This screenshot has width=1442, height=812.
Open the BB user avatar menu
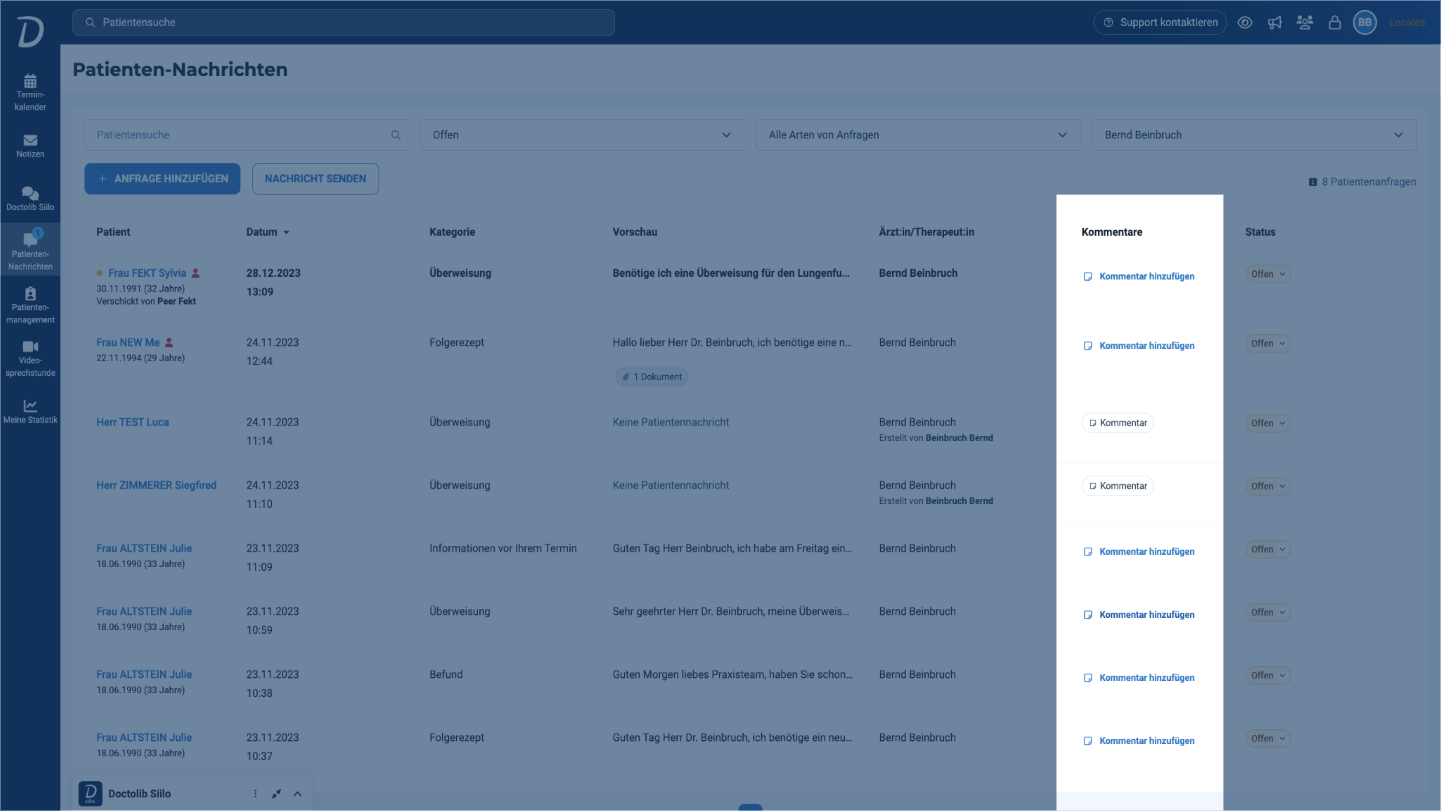click(1365, 22)
